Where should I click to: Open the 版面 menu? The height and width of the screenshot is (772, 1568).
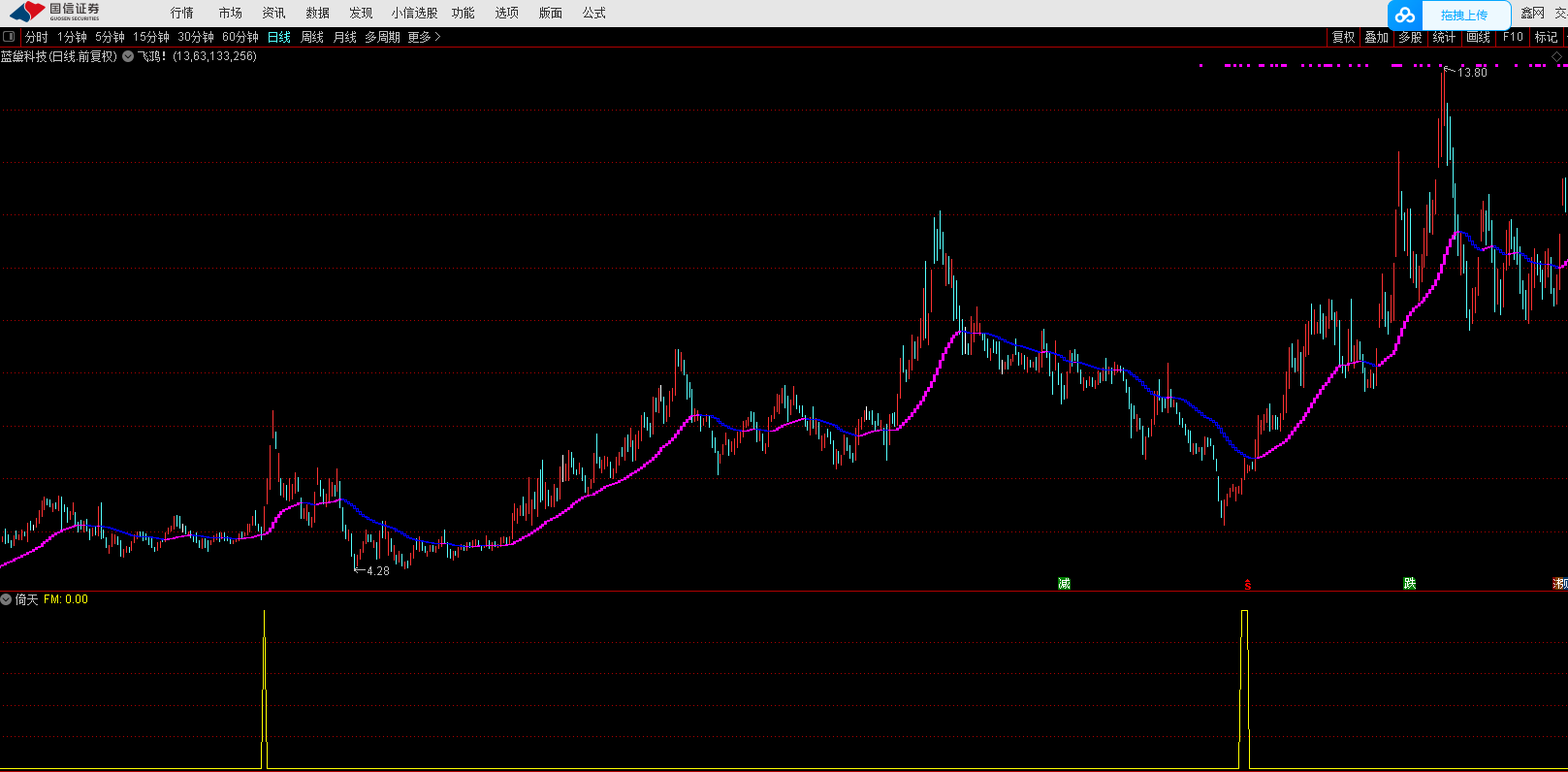pos(551,13)
